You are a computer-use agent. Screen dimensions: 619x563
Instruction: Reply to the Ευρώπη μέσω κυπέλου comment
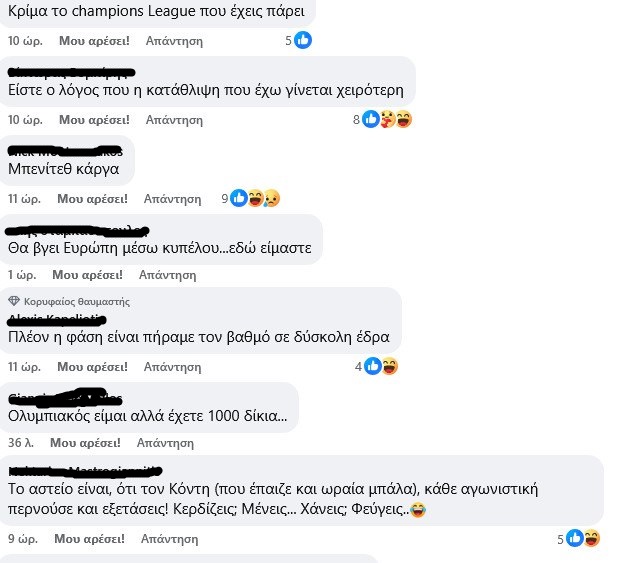coord(167,275)
